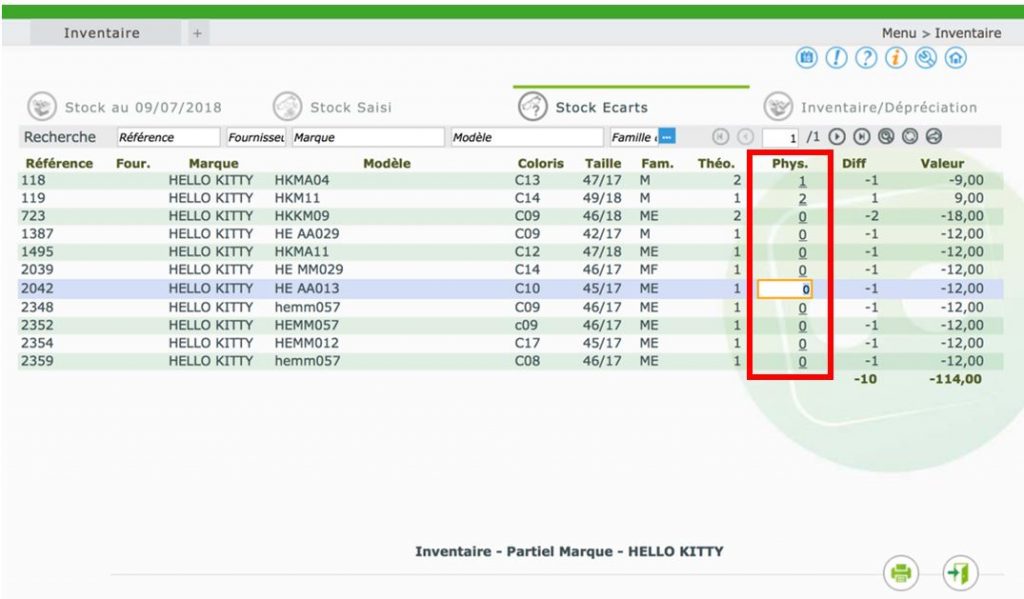Open the question mark help icon
This screenshot has width=1024, height=599.
click(x=866, y=58)
